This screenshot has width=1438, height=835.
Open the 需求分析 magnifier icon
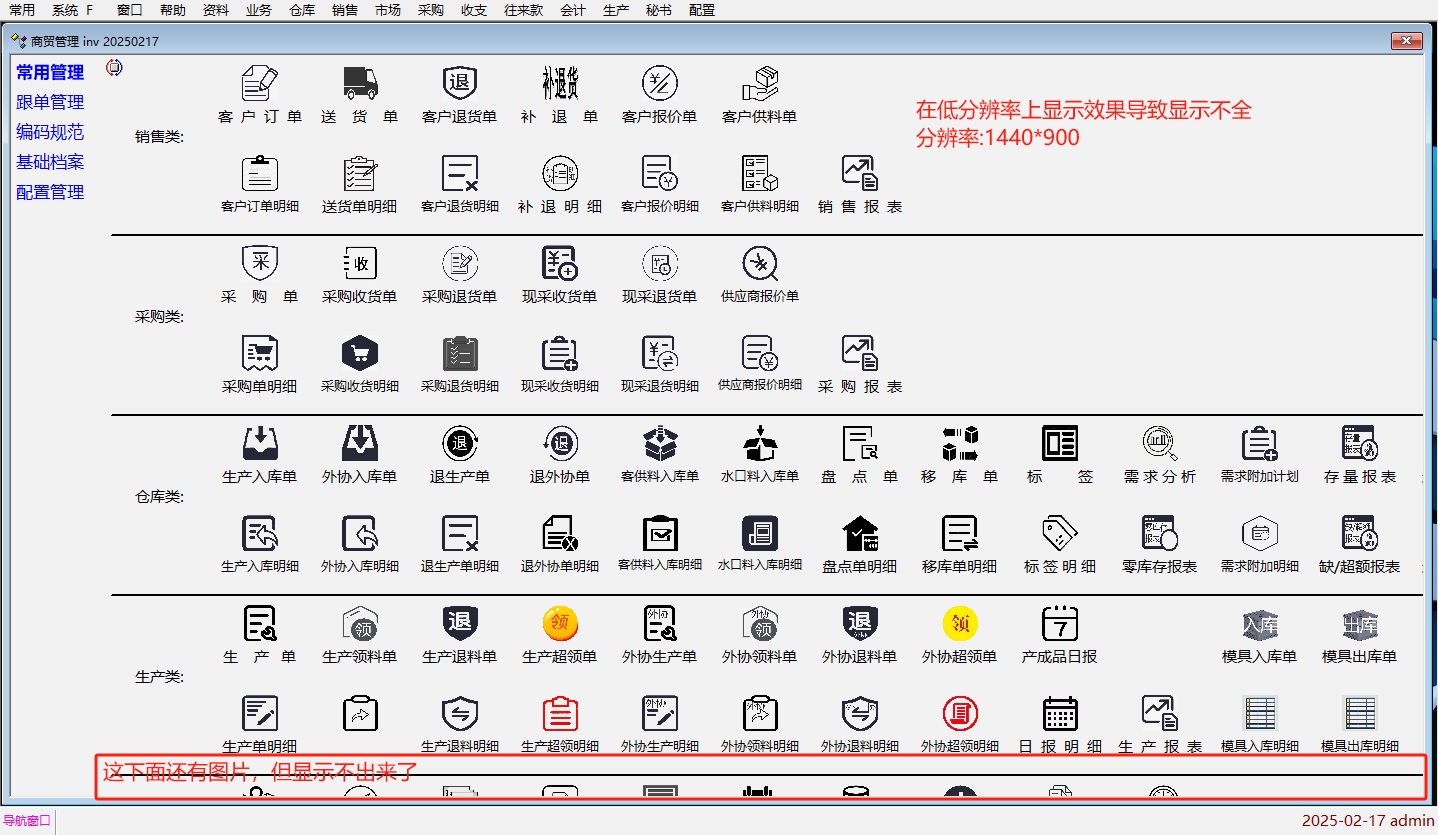coord(1160,444)
